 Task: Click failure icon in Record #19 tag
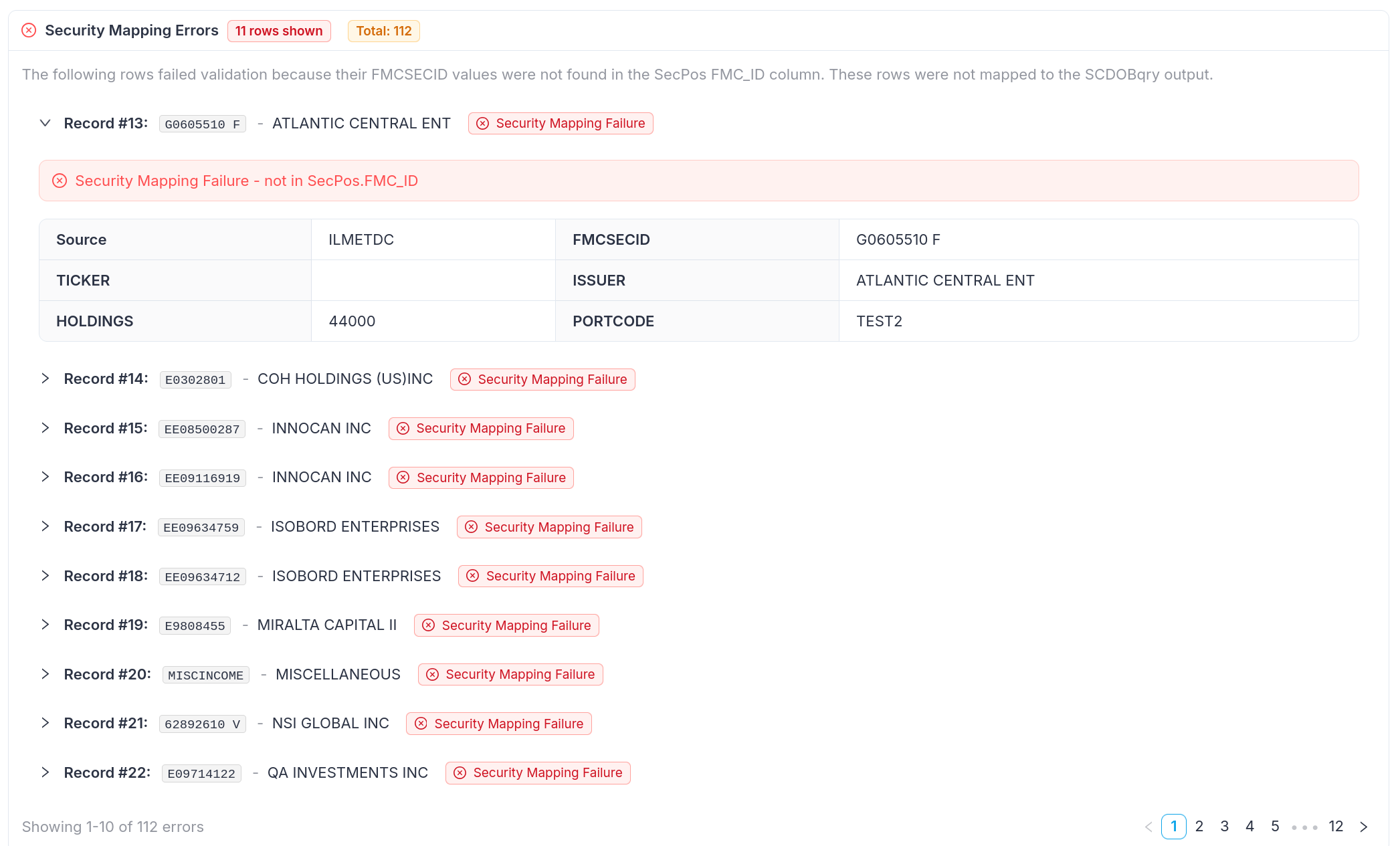[x=428, y=625]
